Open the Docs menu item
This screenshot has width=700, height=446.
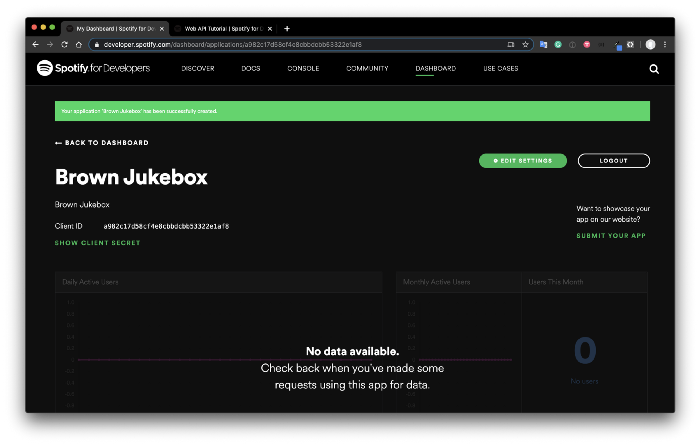coord(250,68)
